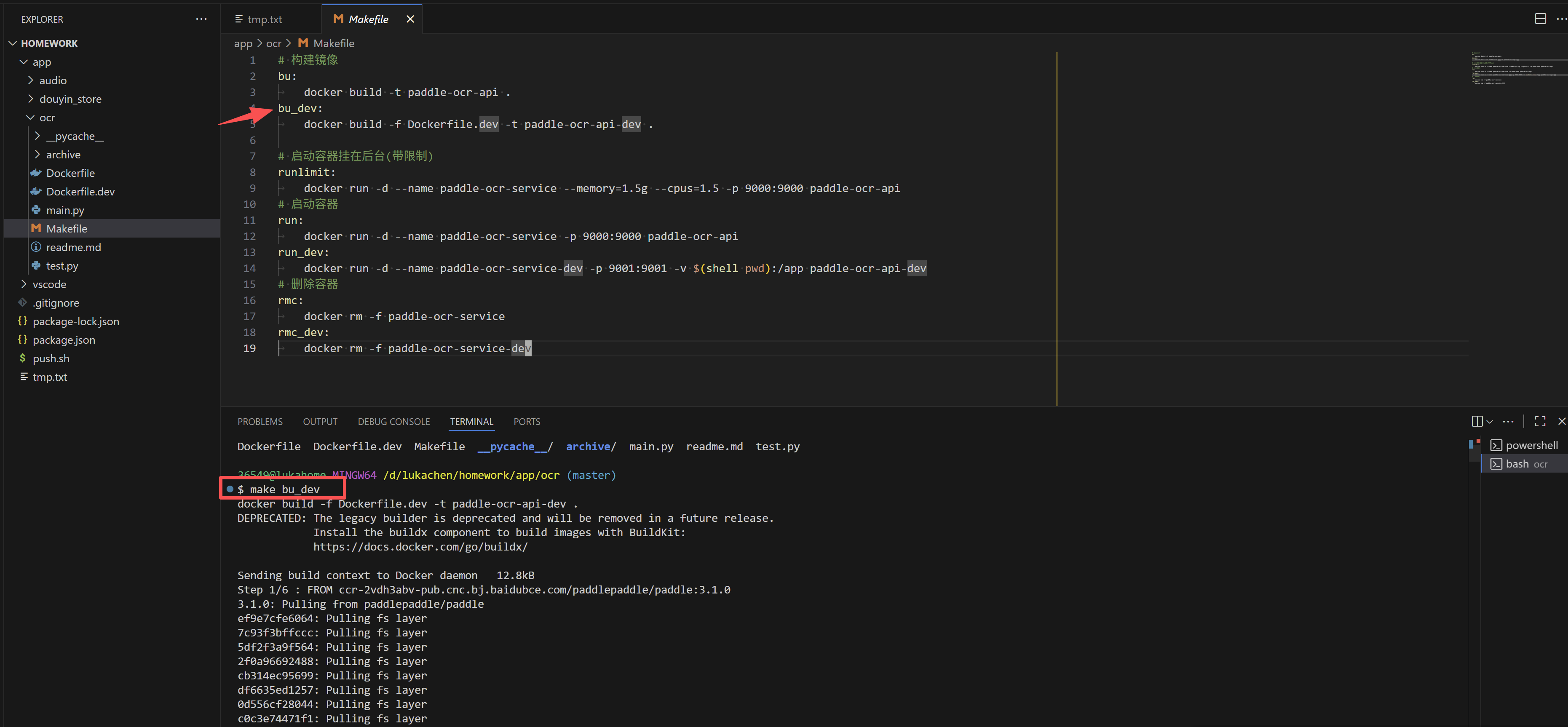The height and width of the screenshot is (727, 1568).
Task: Expand the vscode folder
Action: tap(24, 284)
